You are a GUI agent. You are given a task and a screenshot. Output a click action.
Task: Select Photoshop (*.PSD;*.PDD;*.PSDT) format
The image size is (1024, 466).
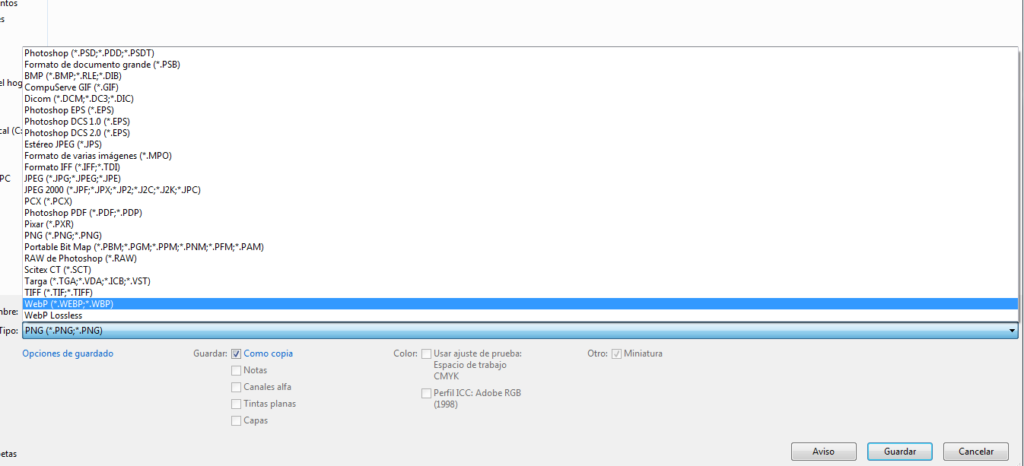[x=520, y=53]
